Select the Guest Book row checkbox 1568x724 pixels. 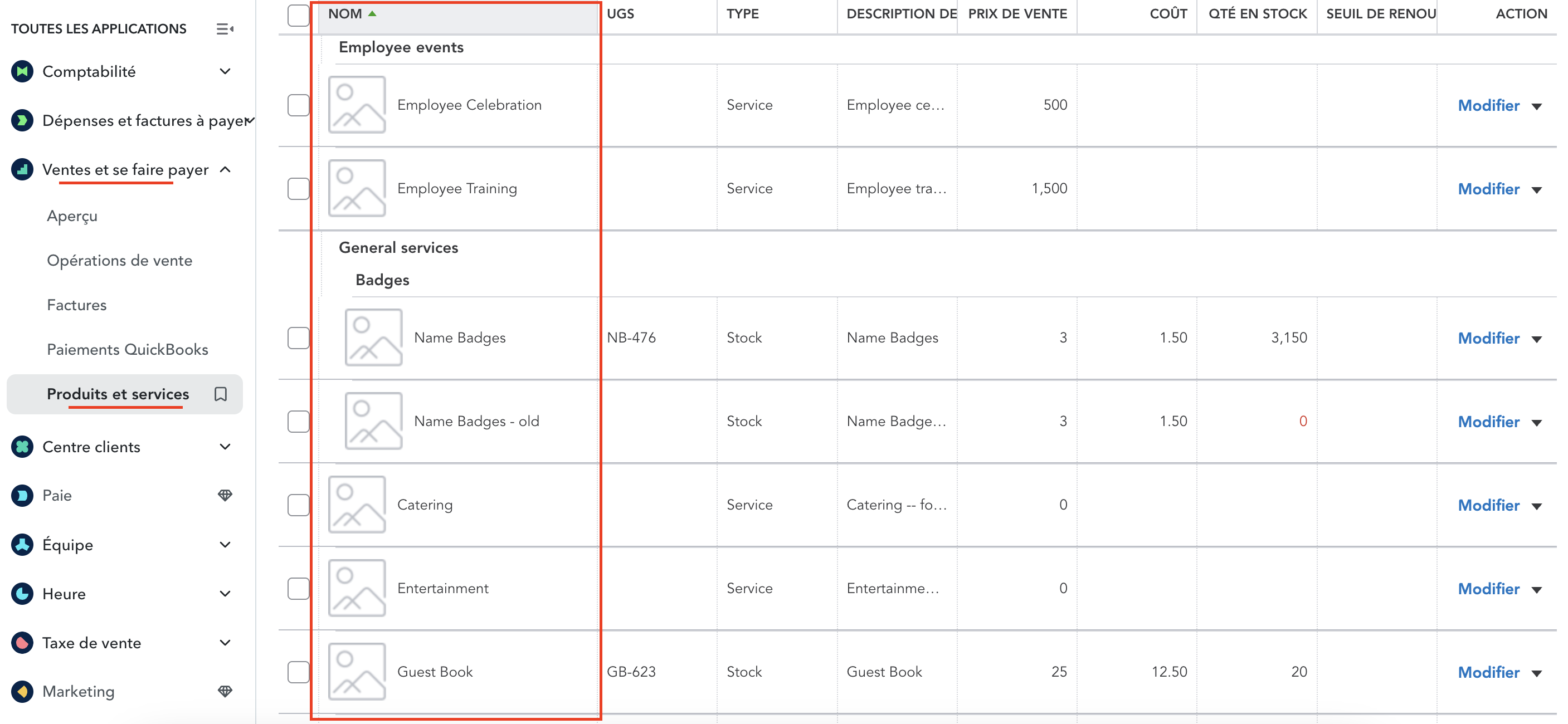(x=298, y=672)
